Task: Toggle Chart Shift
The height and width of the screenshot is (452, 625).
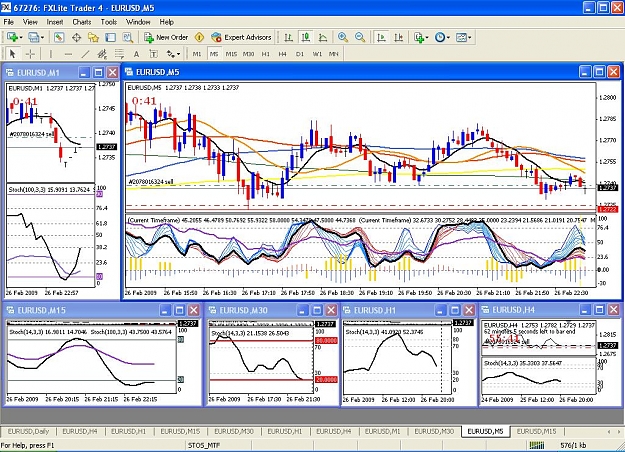Action: click(x=398, y=37)
